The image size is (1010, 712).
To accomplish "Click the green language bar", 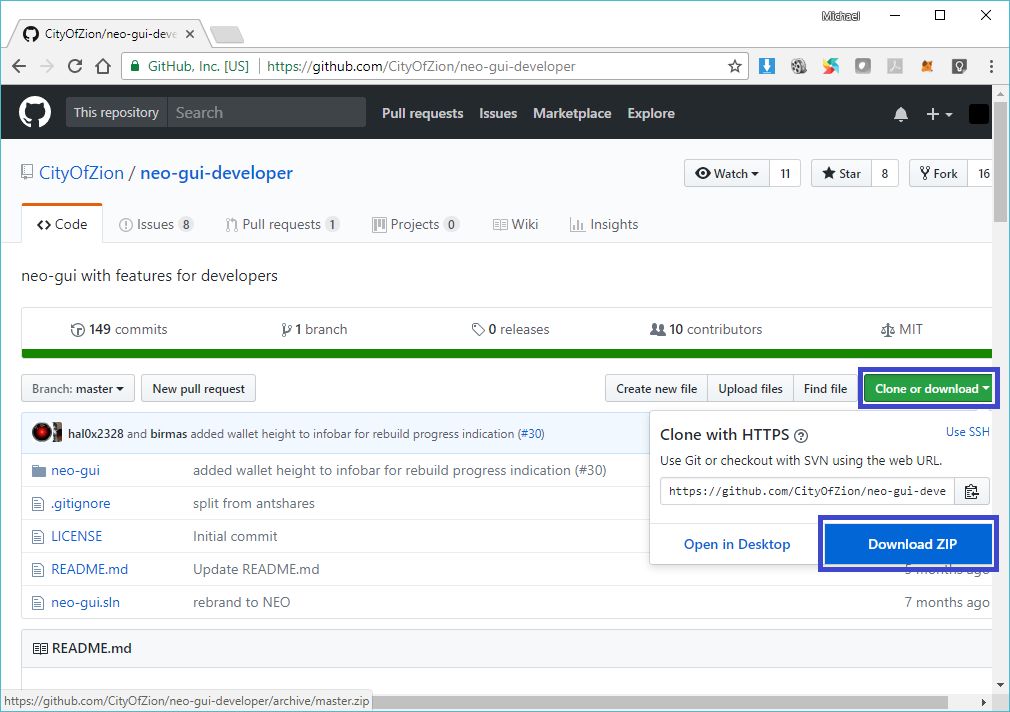I will point(507,353).
